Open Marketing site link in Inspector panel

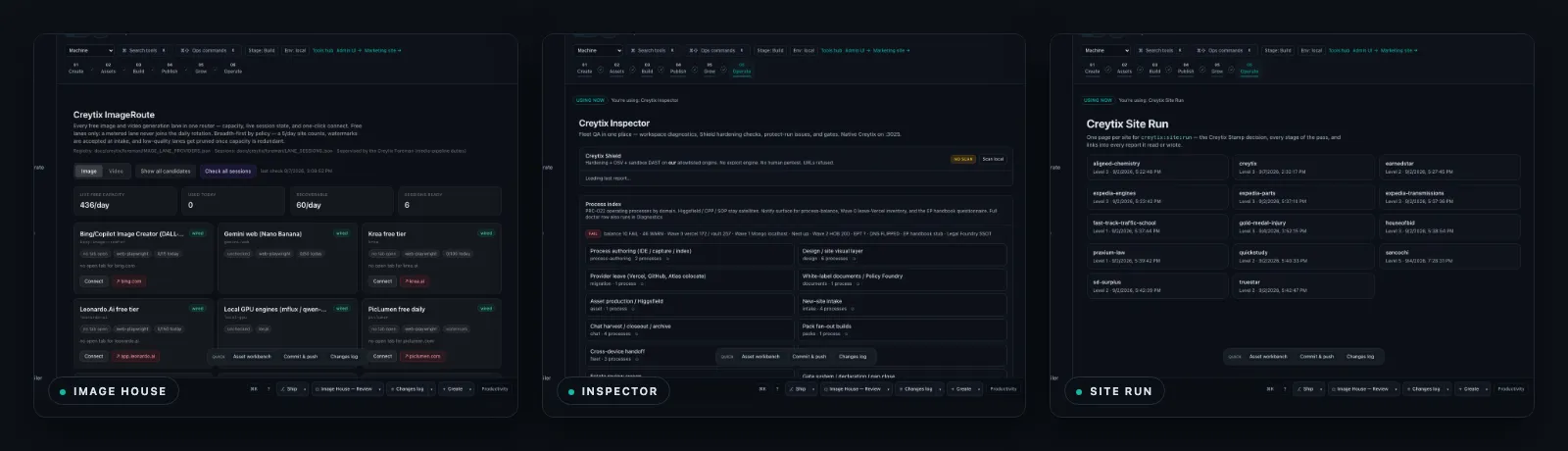coord(891,50)
